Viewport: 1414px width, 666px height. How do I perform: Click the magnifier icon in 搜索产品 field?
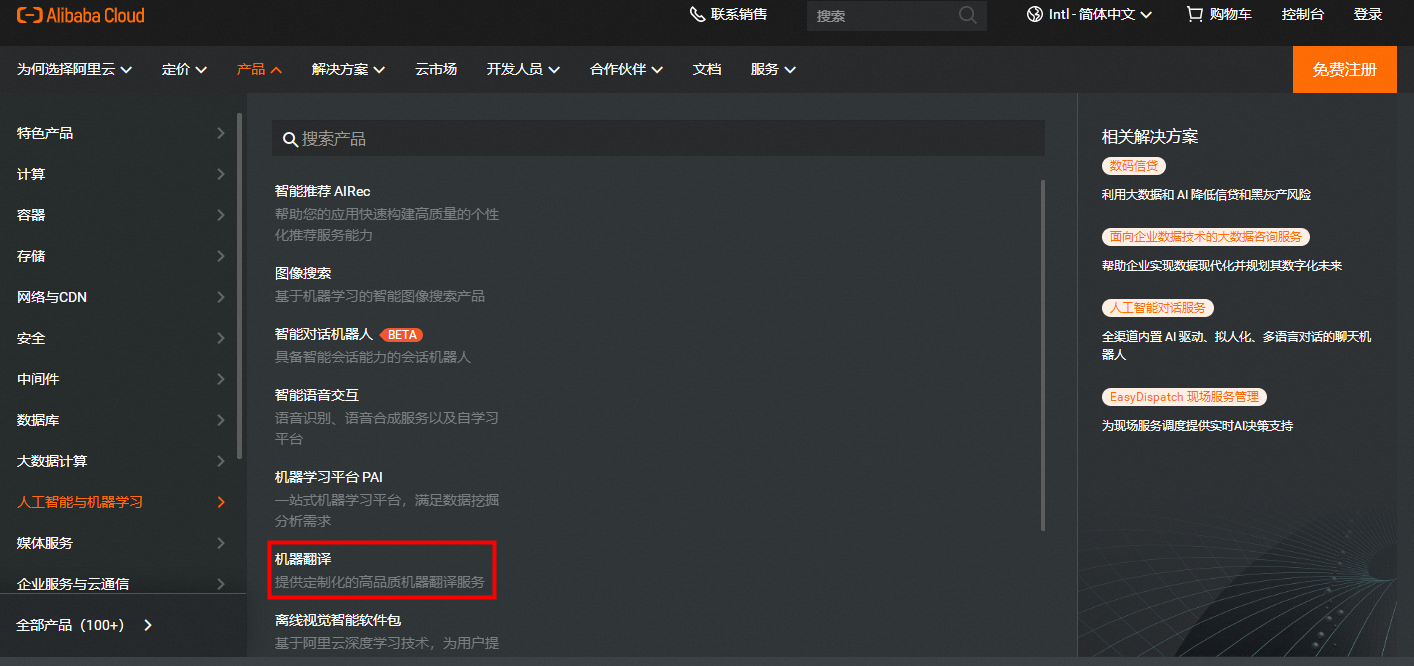tap(290, 140)
